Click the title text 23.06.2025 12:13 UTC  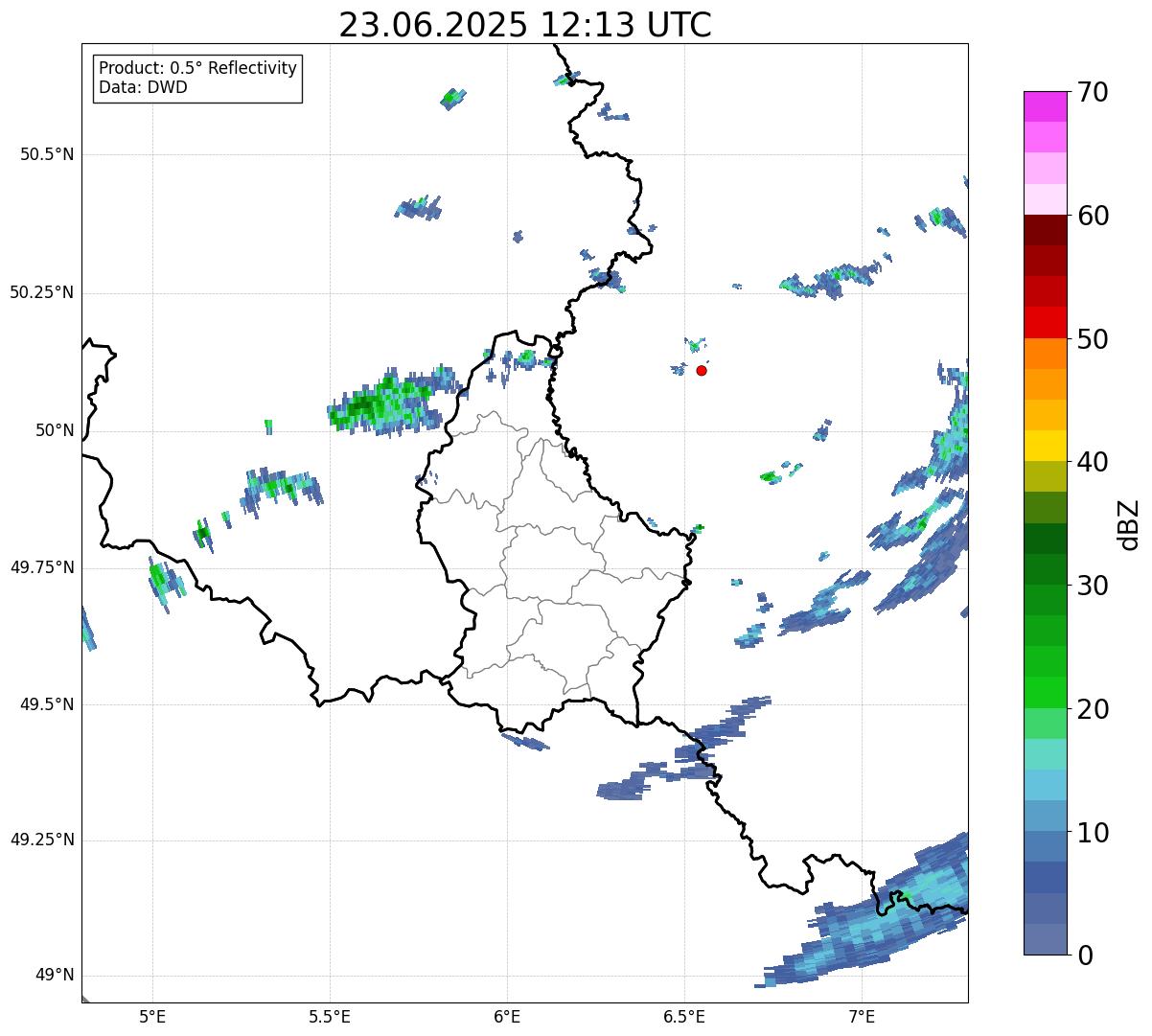(525, 25)
